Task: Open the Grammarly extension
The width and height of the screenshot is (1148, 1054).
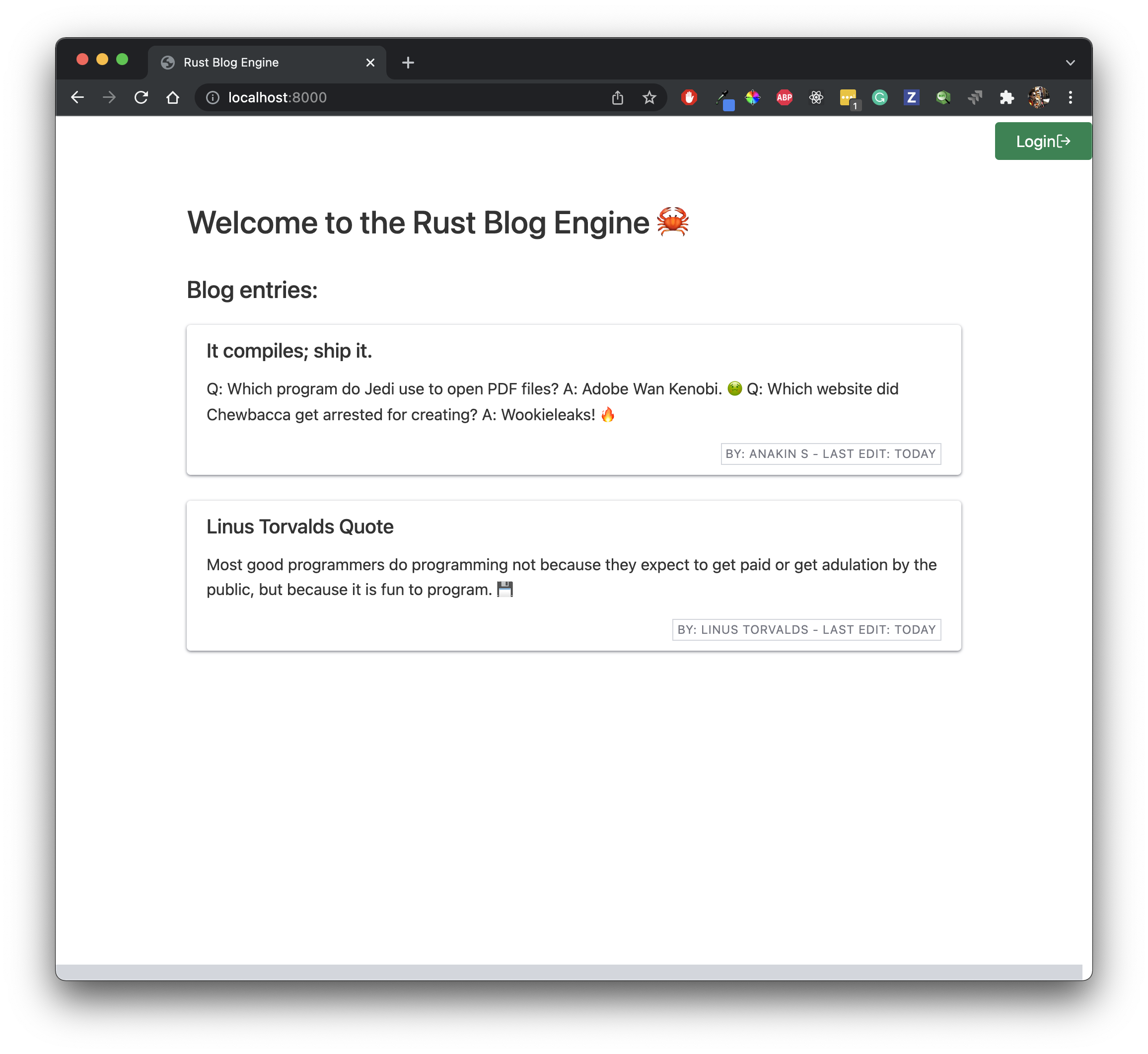Action: [879, 97]
